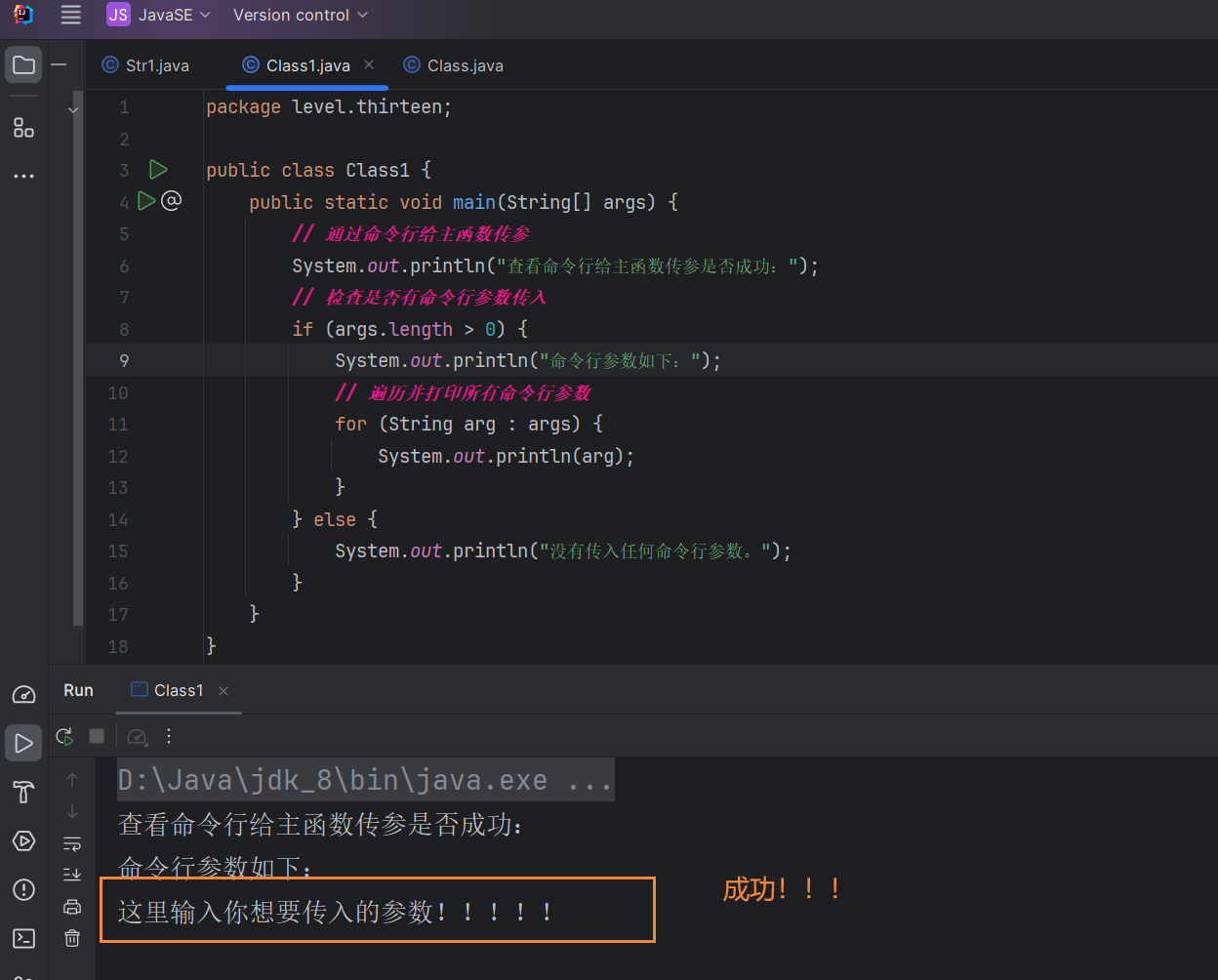Click the @ annotation gutter icon
1218x980 pixels.
pos(171,201)
